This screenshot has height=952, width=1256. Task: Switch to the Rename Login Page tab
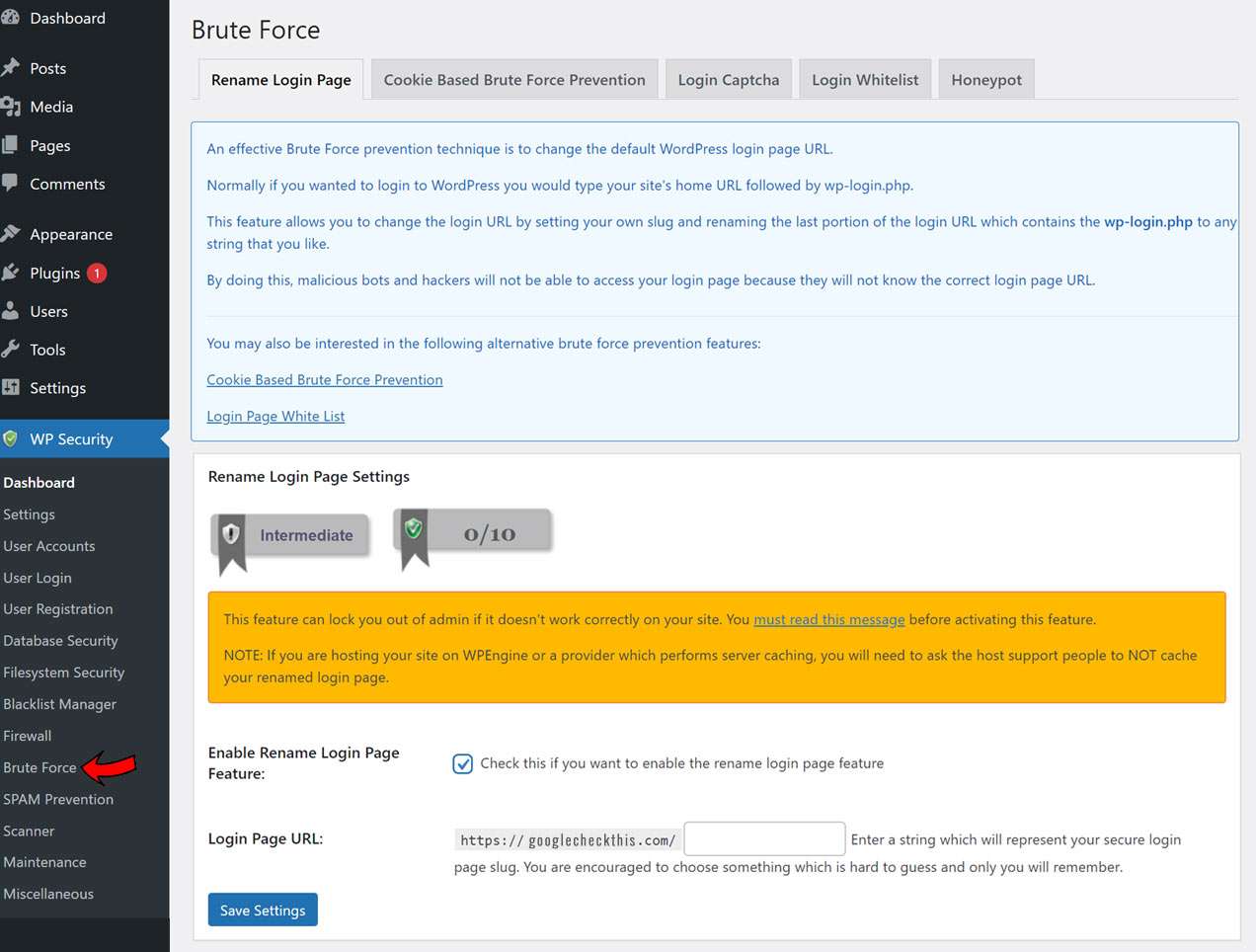281,80
